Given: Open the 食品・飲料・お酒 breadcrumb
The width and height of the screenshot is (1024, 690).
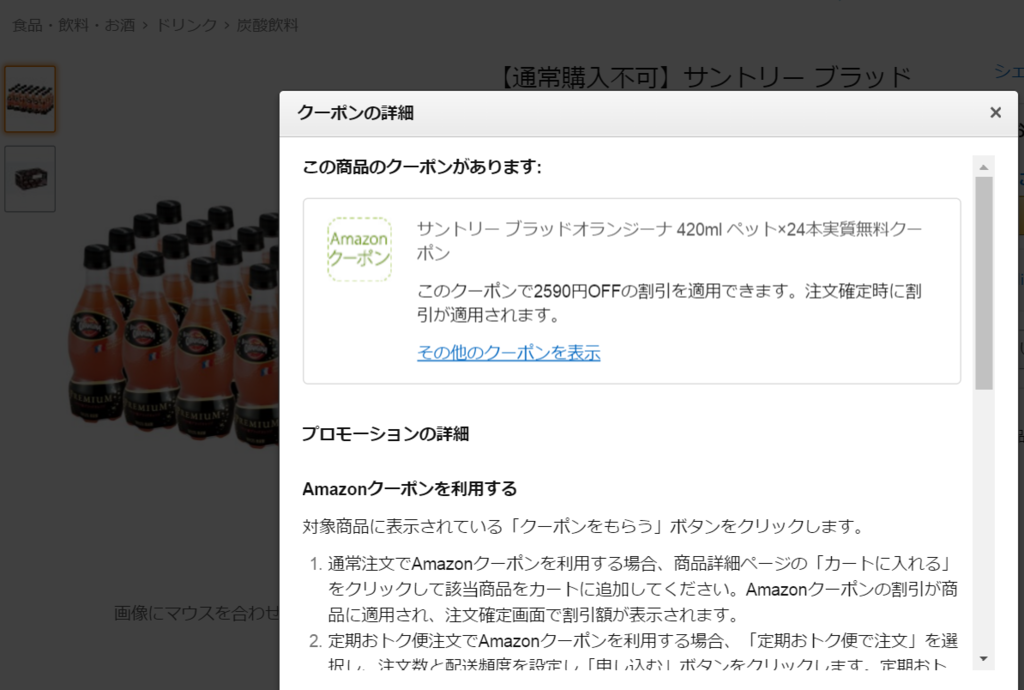Looking at the screenshot, I should [73, 25].
